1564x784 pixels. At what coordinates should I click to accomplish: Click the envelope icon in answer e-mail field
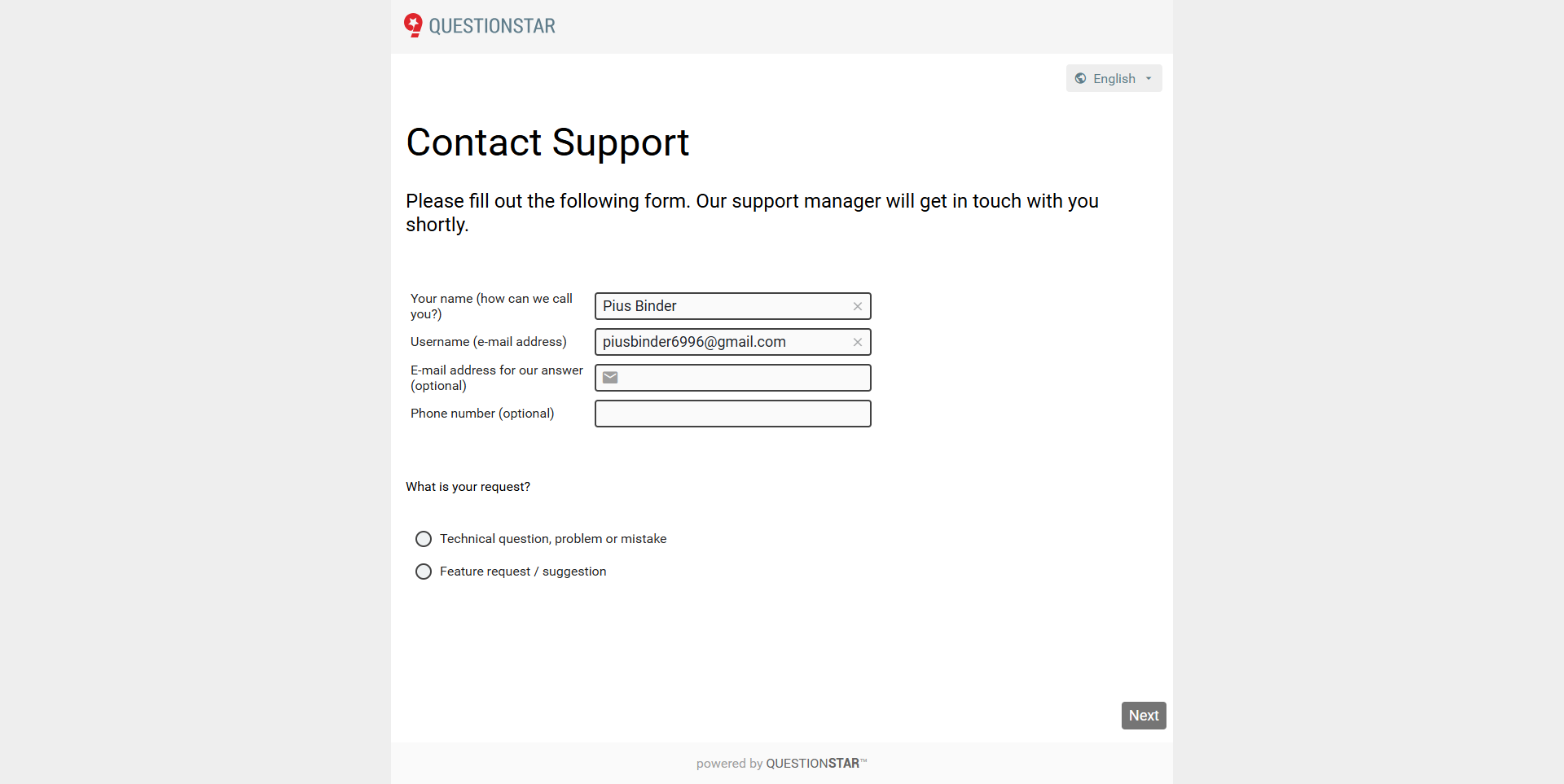tap(610, 378)
